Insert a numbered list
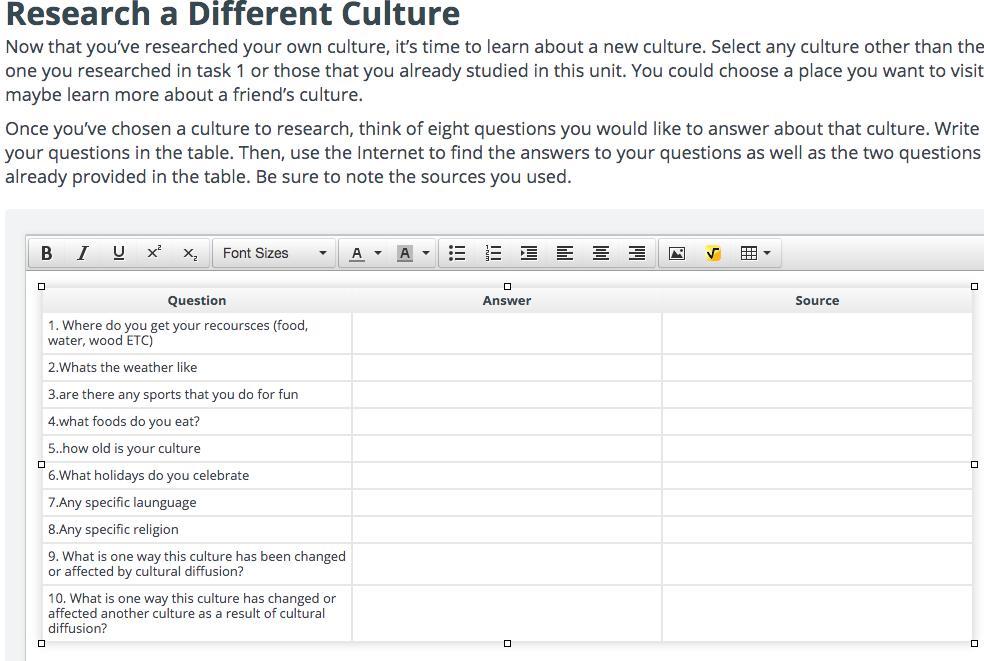984x661 pixels. pos(493,253)
